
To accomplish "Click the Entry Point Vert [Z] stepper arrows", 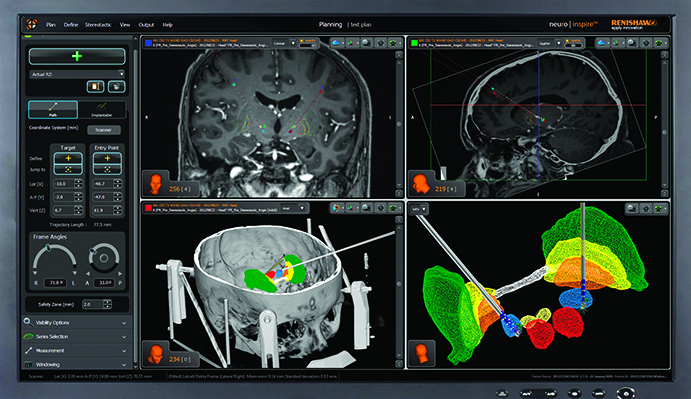I will click(118, 210).
